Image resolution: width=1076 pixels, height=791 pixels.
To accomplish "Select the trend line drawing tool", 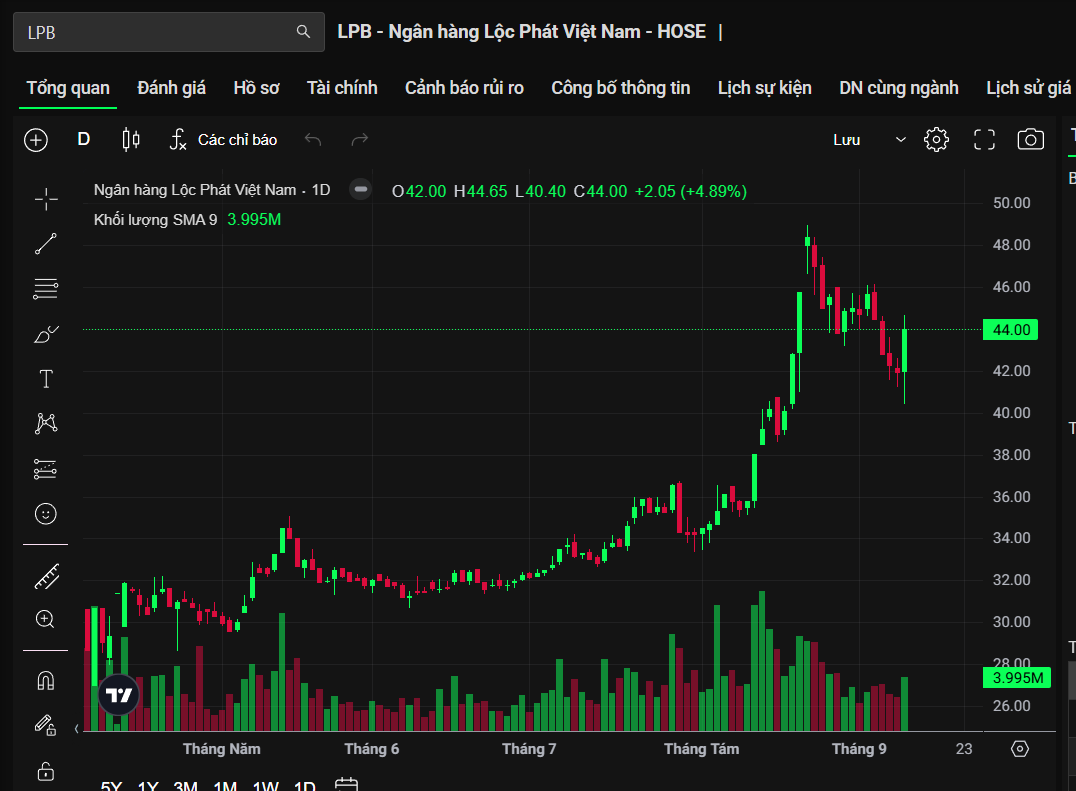I will point(46,244).
